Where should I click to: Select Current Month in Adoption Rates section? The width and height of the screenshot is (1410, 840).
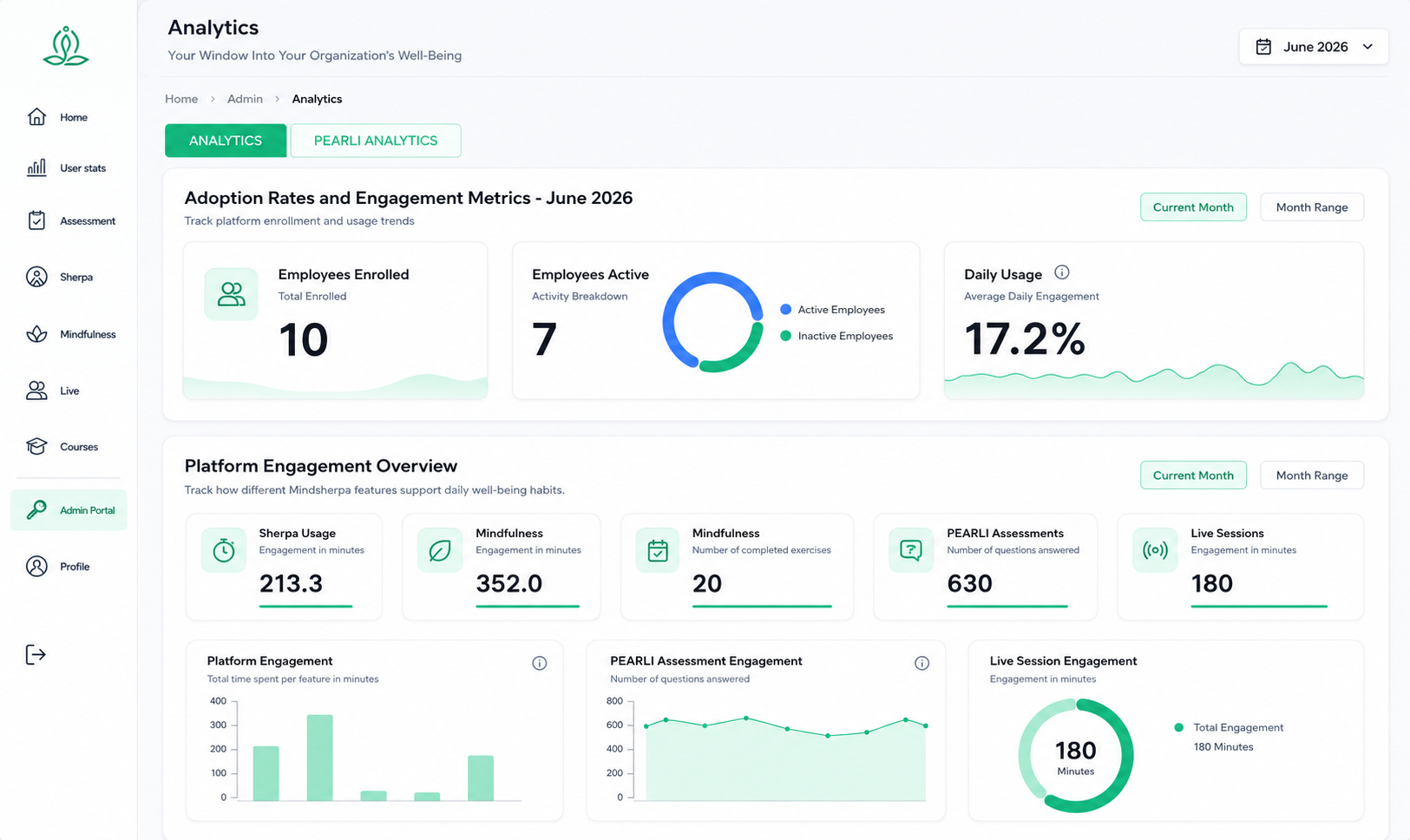point(1193,207)
